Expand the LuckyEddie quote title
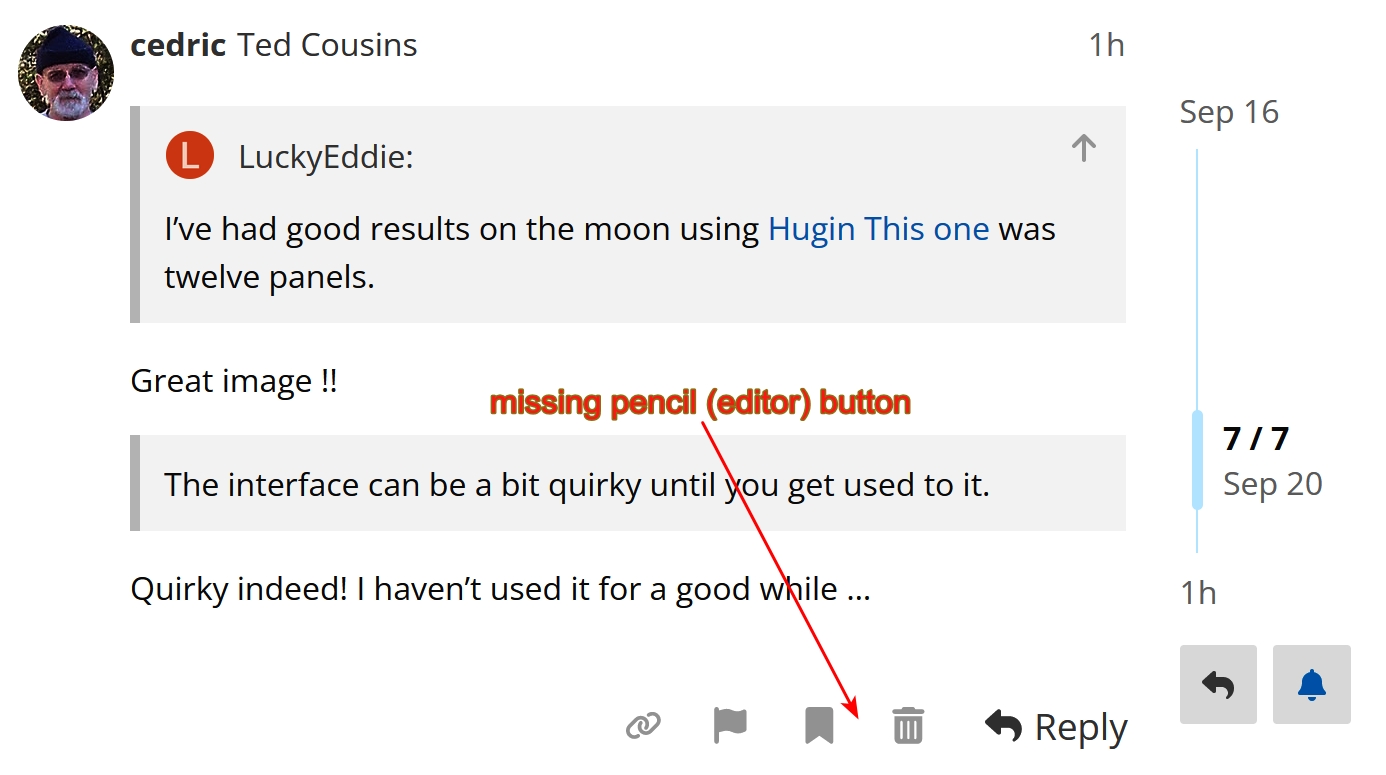This screenshot has height=775, width=1386. (x=325, y=157)
